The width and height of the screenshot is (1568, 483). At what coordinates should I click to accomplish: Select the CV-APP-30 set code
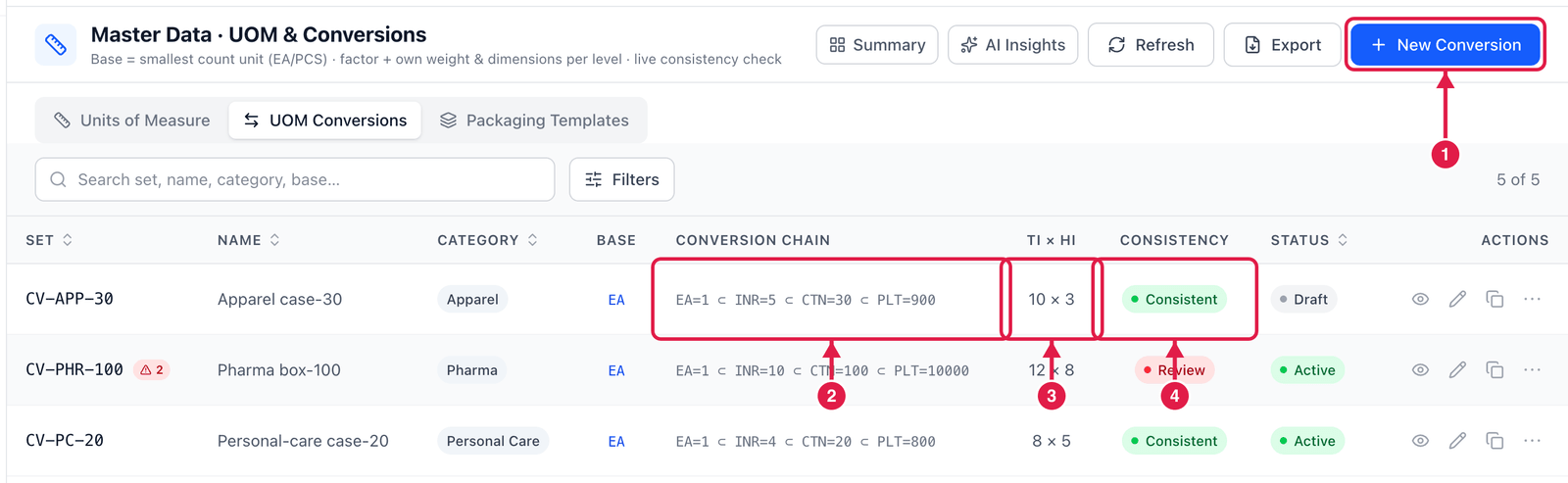click(x=70, y=299)
